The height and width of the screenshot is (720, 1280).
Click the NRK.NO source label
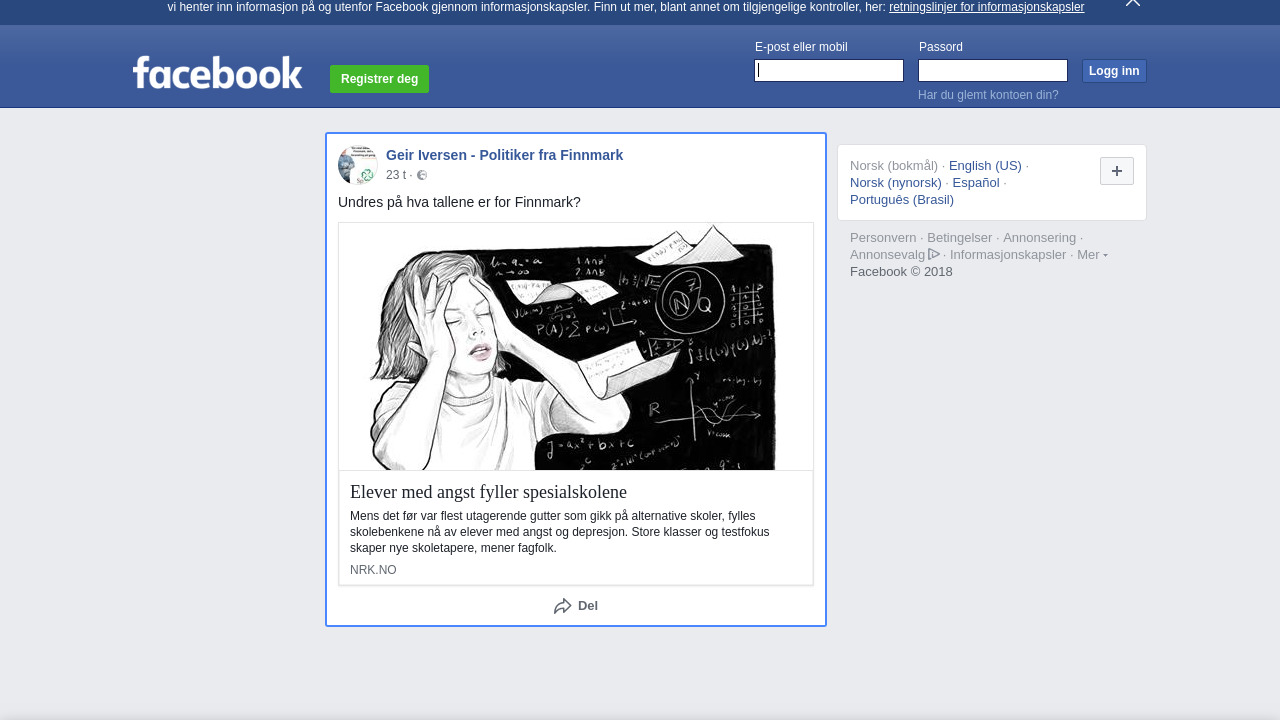[373, 570]
